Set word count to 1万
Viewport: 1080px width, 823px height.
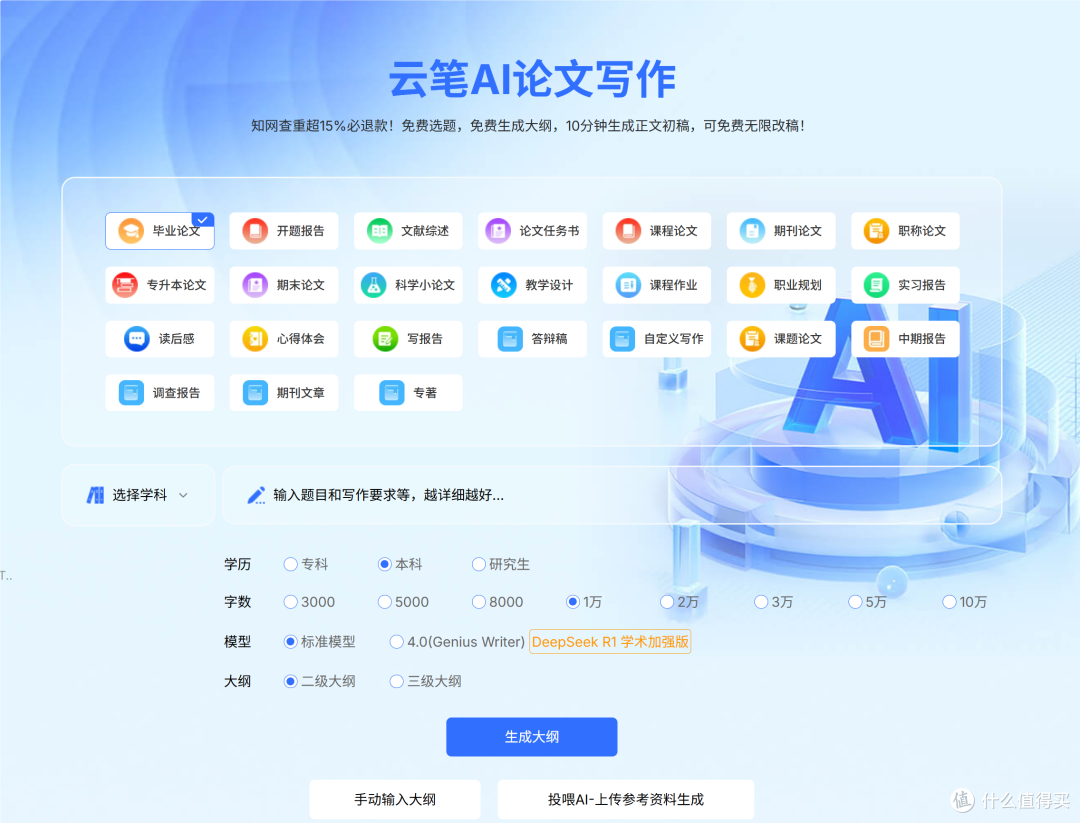[x=572, y=602]
